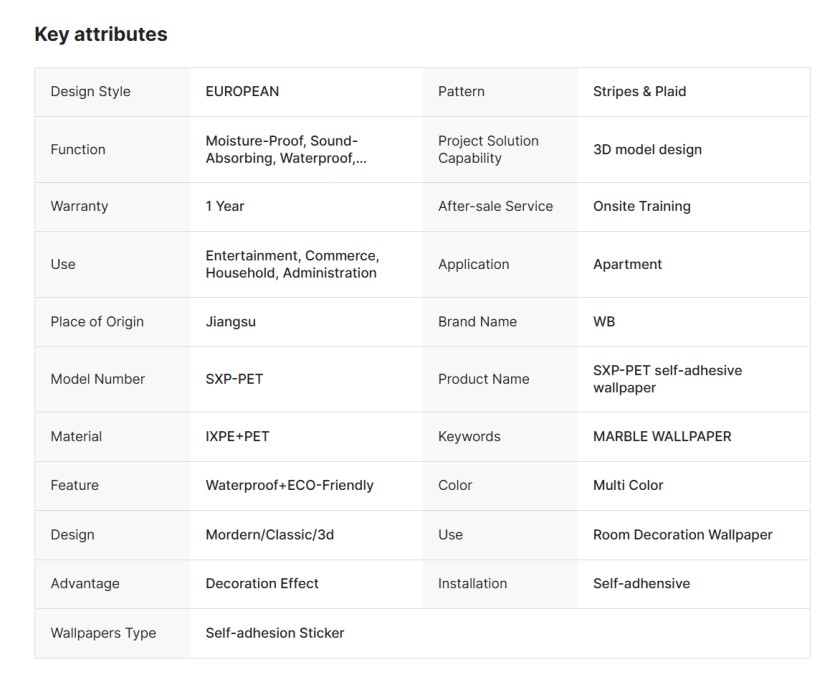Click the EUROPEAN design style value
The image size is (831, 680).
point(242,91)
